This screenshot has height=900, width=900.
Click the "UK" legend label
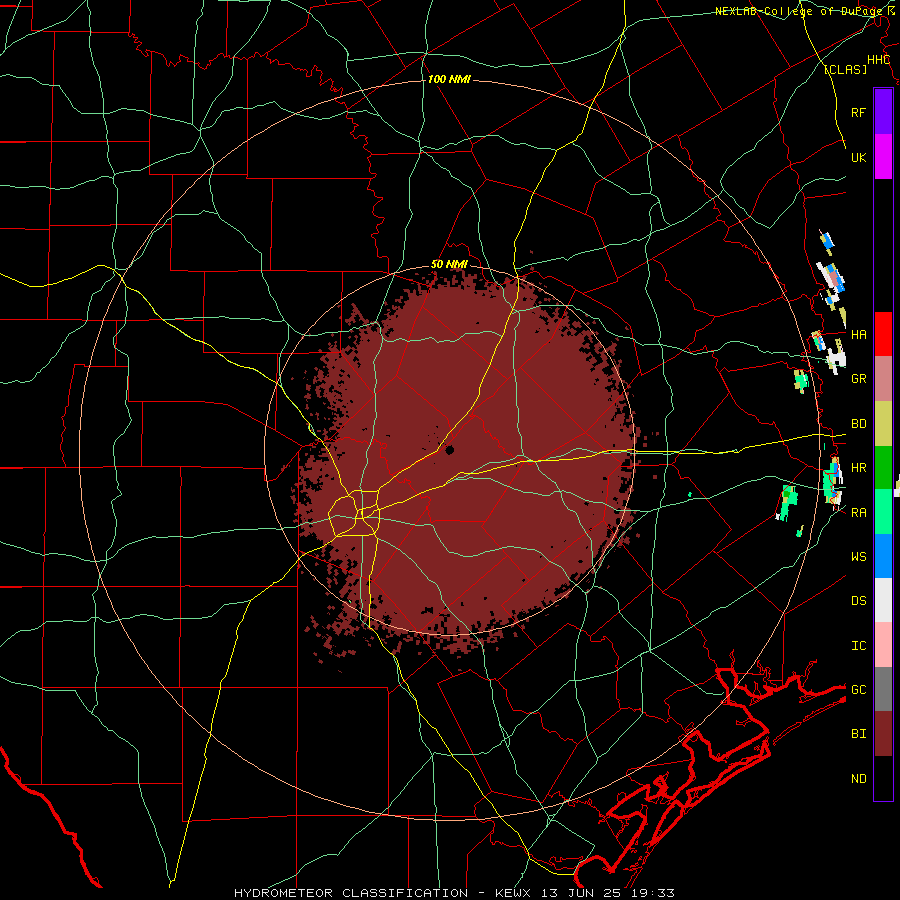[858, 157]
